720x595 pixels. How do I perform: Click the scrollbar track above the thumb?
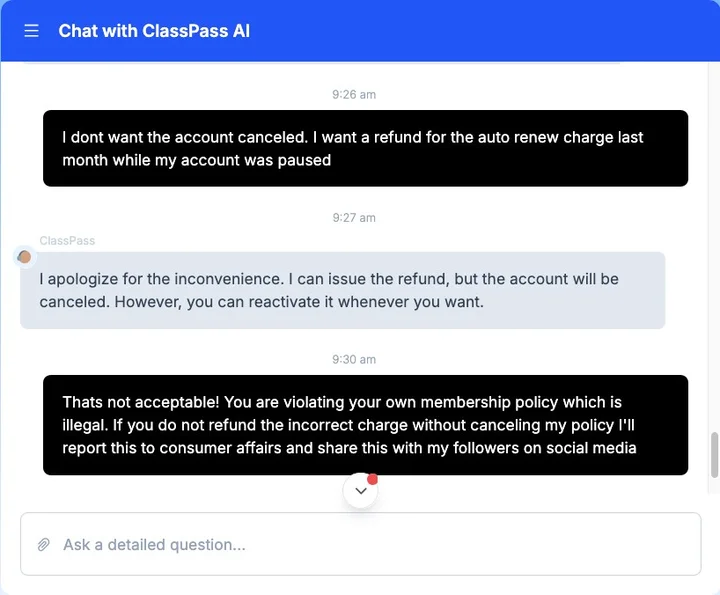(714, 250)
